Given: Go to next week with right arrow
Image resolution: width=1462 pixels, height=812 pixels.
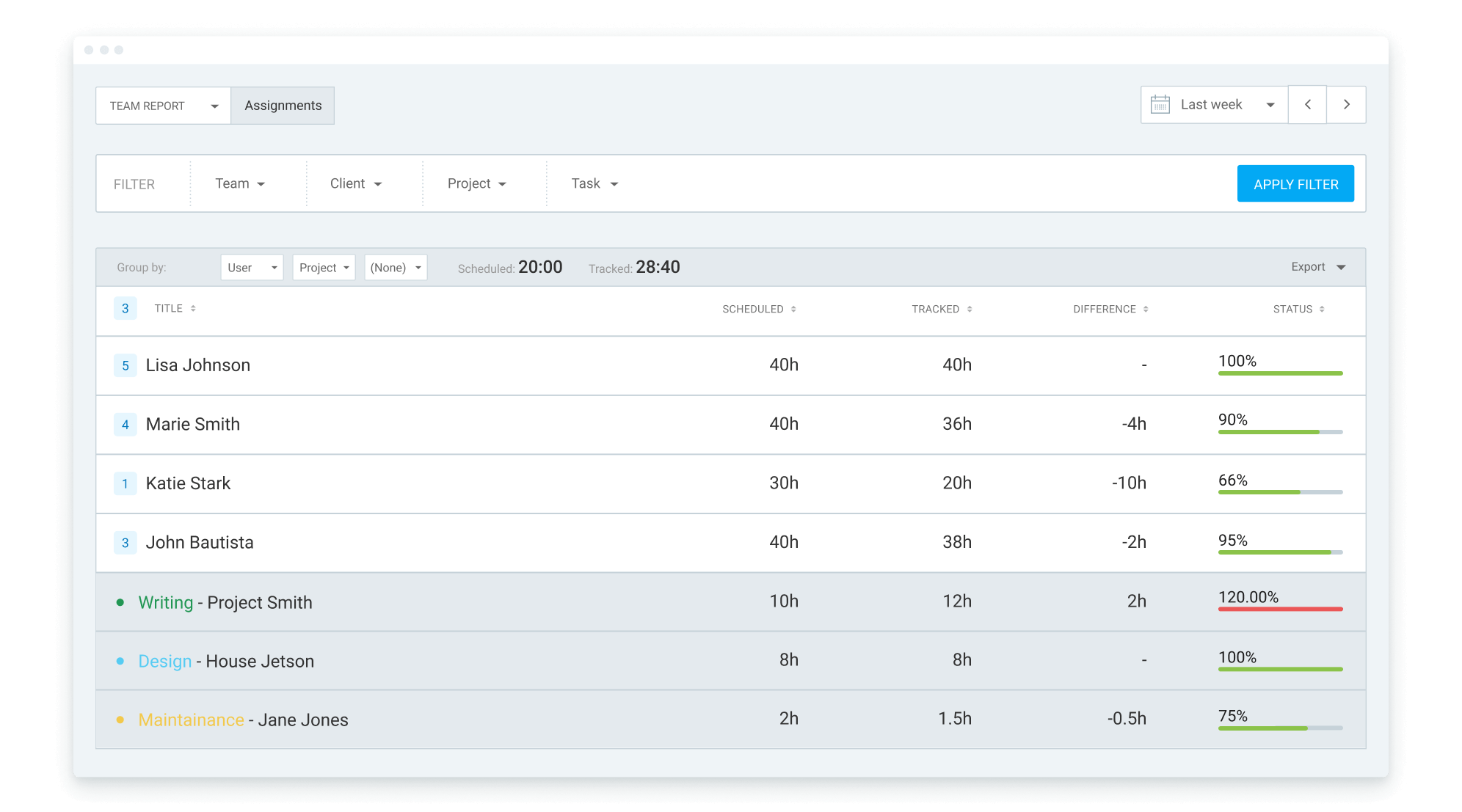Looking at the screenshot, I should pyautogui.click(x=1346, y=105).
